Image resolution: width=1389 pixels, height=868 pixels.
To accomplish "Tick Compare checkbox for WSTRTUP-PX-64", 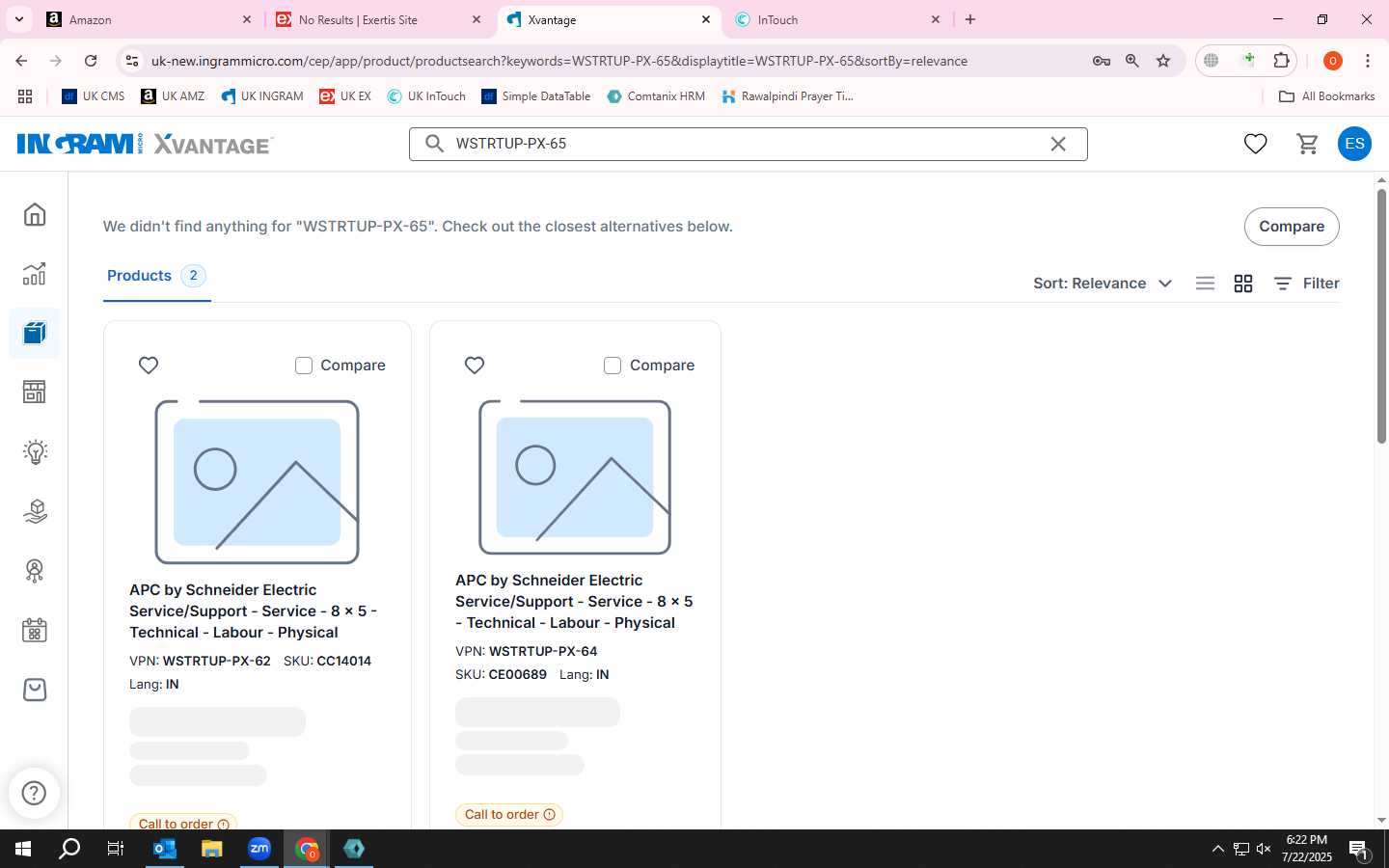I will tap(613, 366).
